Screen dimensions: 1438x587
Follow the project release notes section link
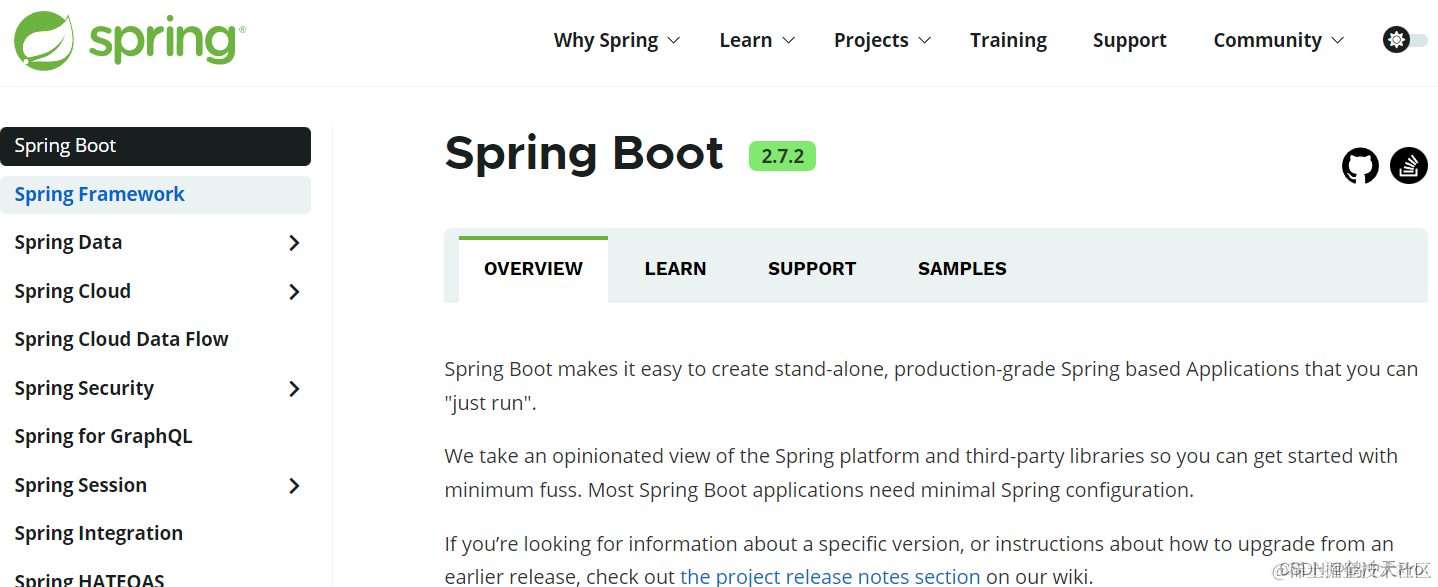click(830, 577)
